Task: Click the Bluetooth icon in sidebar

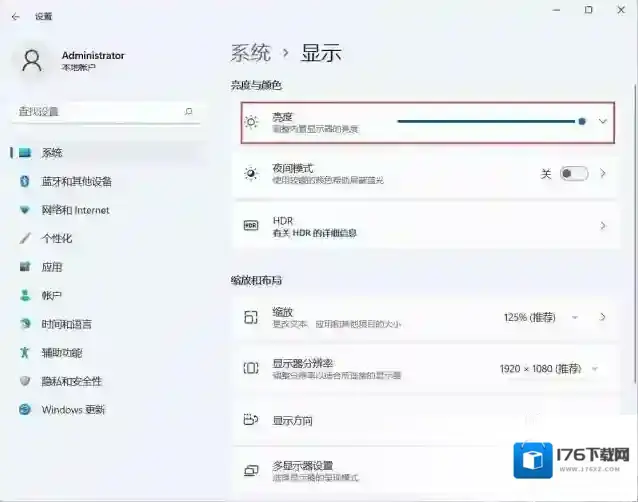Action: [x=25, y=181]
